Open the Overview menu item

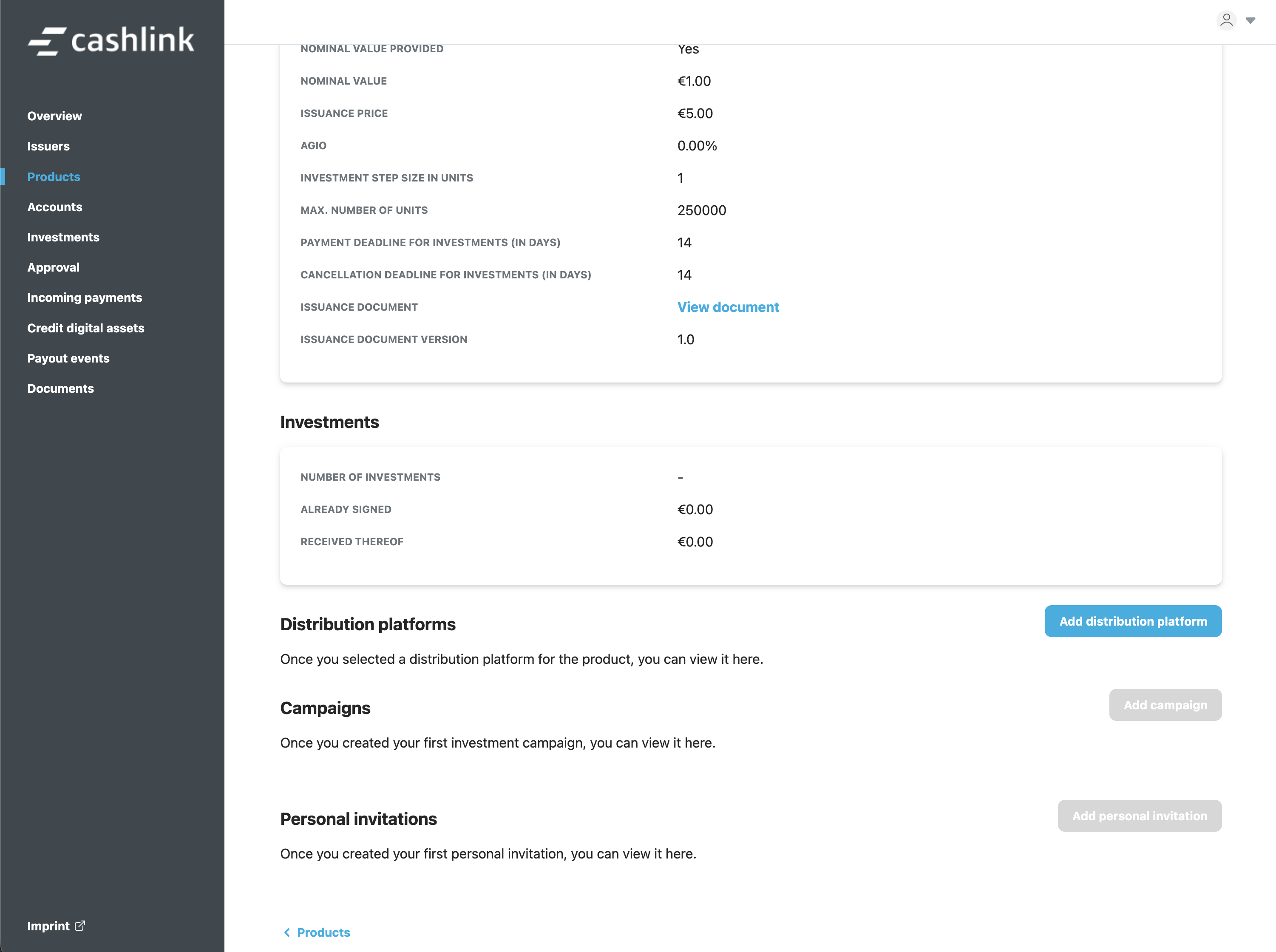pyautogui.click(x=54, y=116)
